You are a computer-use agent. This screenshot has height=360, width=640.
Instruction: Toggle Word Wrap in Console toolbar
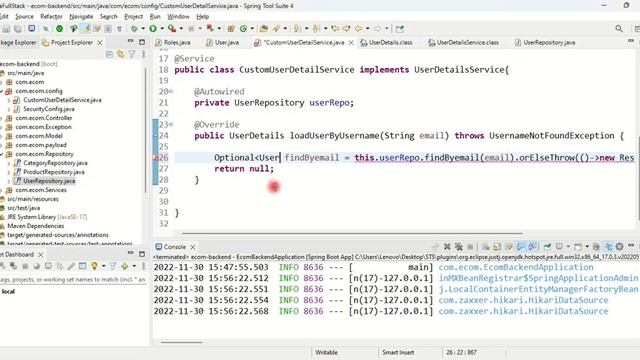tap(509, 247)
